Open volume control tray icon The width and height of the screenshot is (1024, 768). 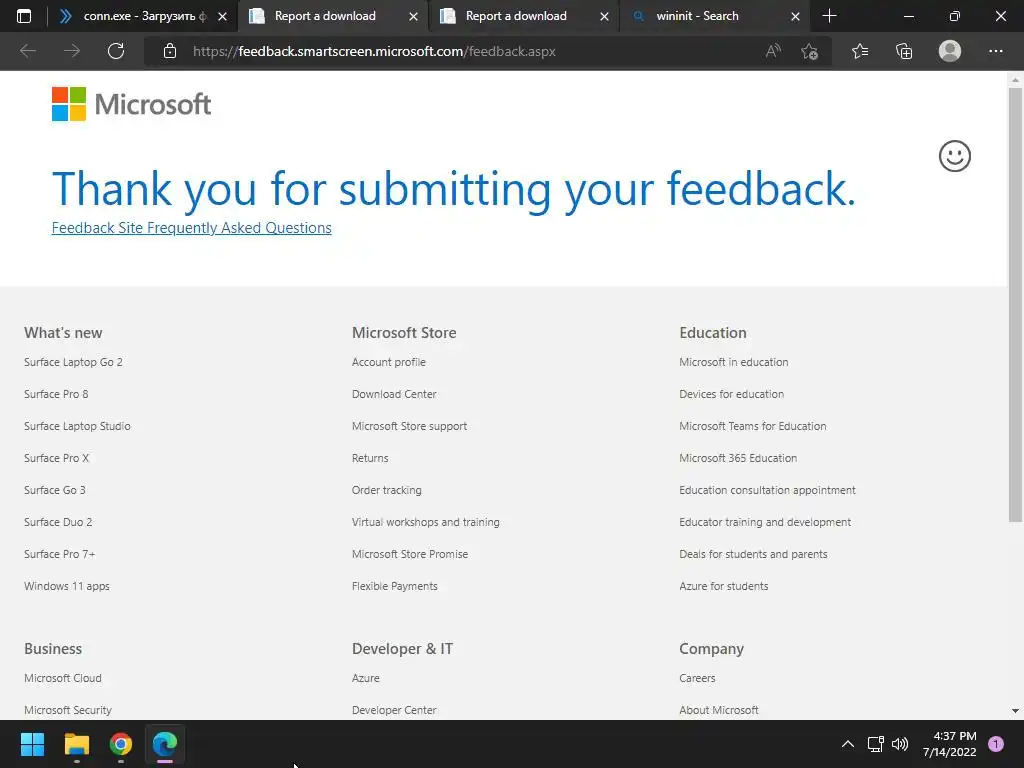pyautogui.click(x=900, y=744)
